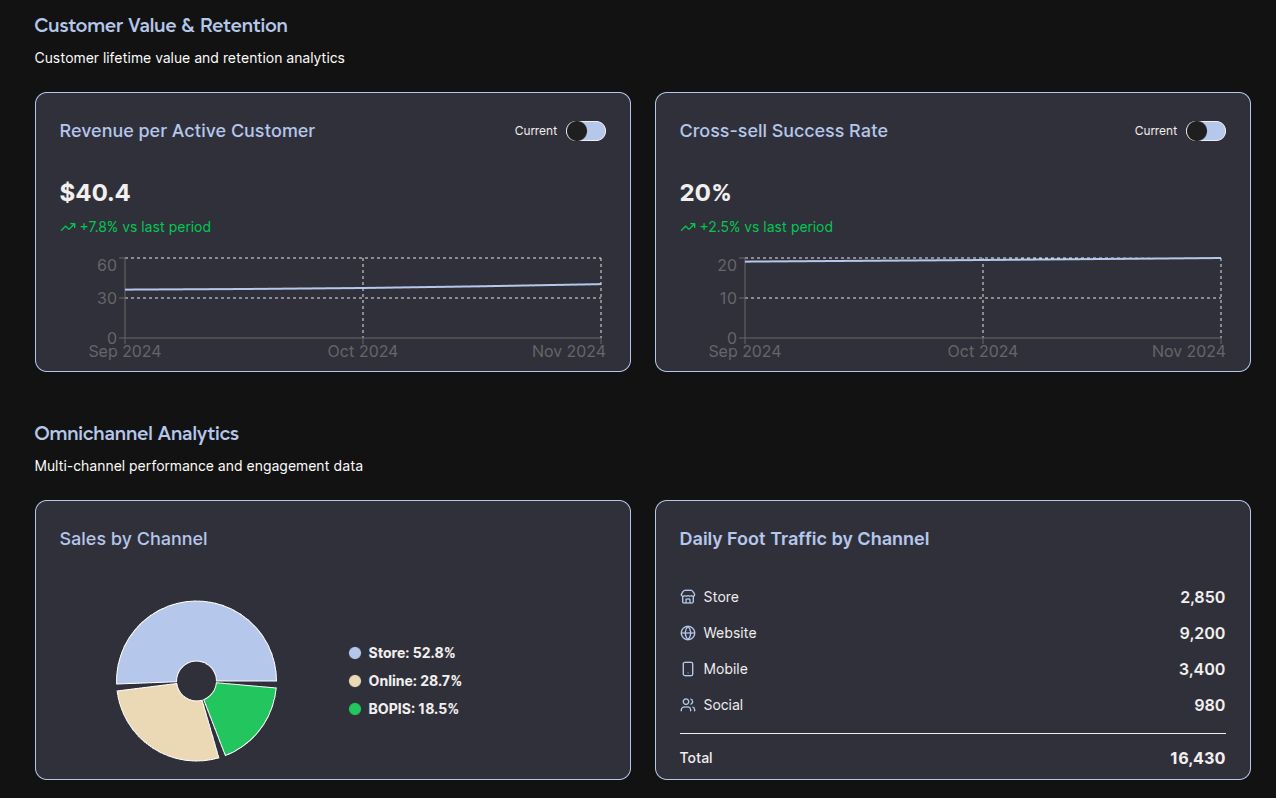Click the Store icon in foot traffic list
The image size is (1276, 798).
click(x=687, y=597)
